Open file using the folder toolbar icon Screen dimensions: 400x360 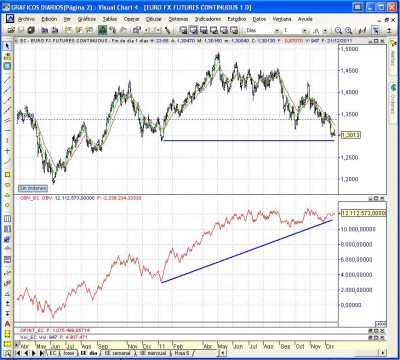[x=11, y=30]
